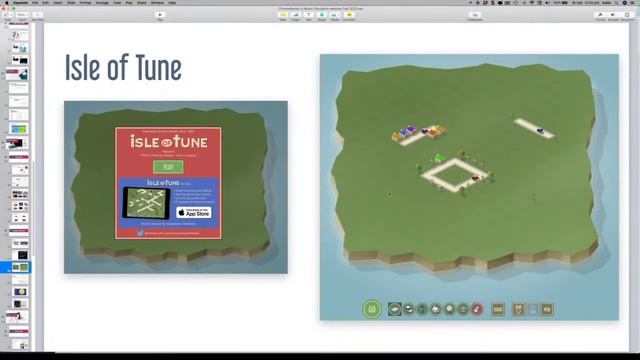Select the Isle of Tune slide title

pyautogui.click(x=123, y=68)
